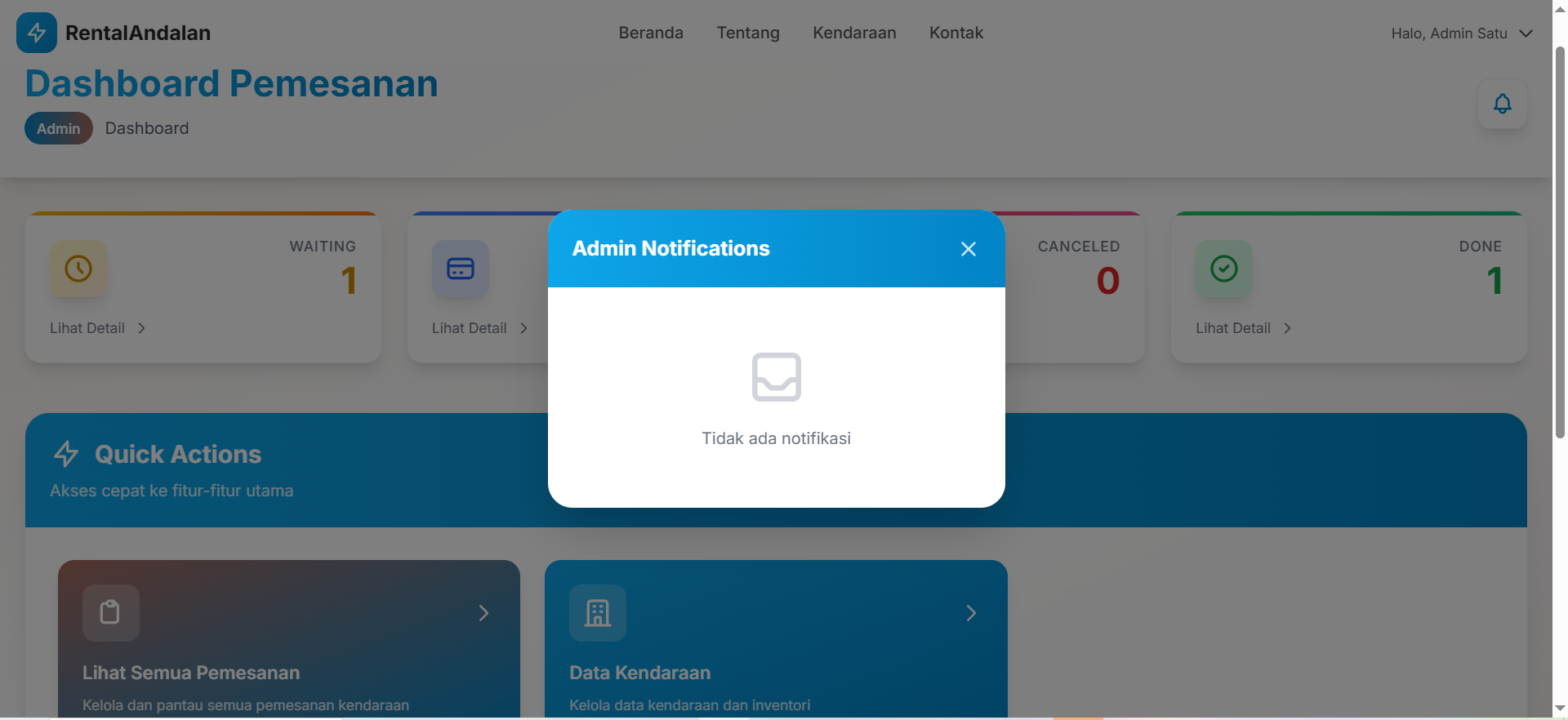This screenshot has width=1568, height=720.
Task: Open notifications with the bell icon
Action: coord(1502,104)
